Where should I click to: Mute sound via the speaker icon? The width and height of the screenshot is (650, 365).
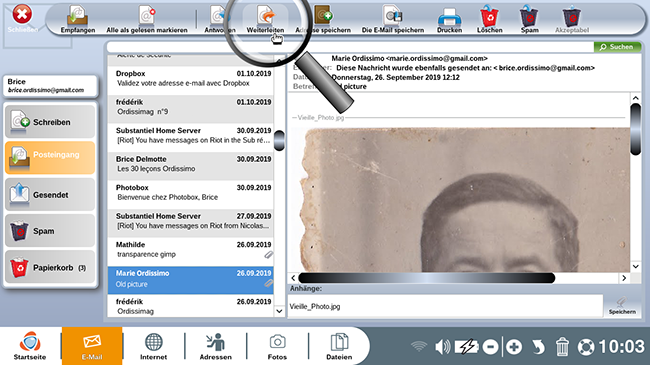pyautogui.click(x=442, y=346)
